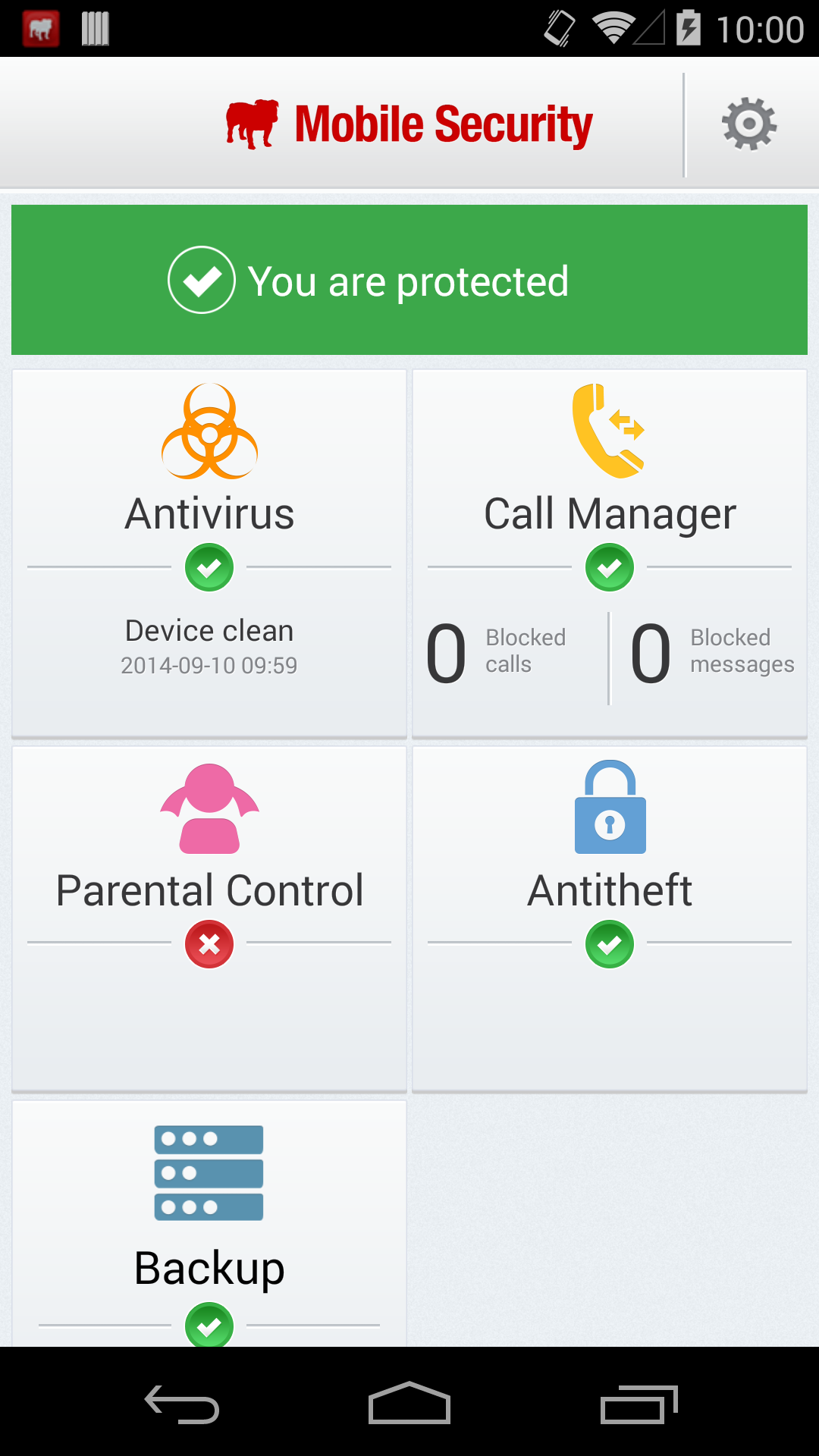
Task: Tap the yellow phone Call Manager icon
Action: pos(609,431)
